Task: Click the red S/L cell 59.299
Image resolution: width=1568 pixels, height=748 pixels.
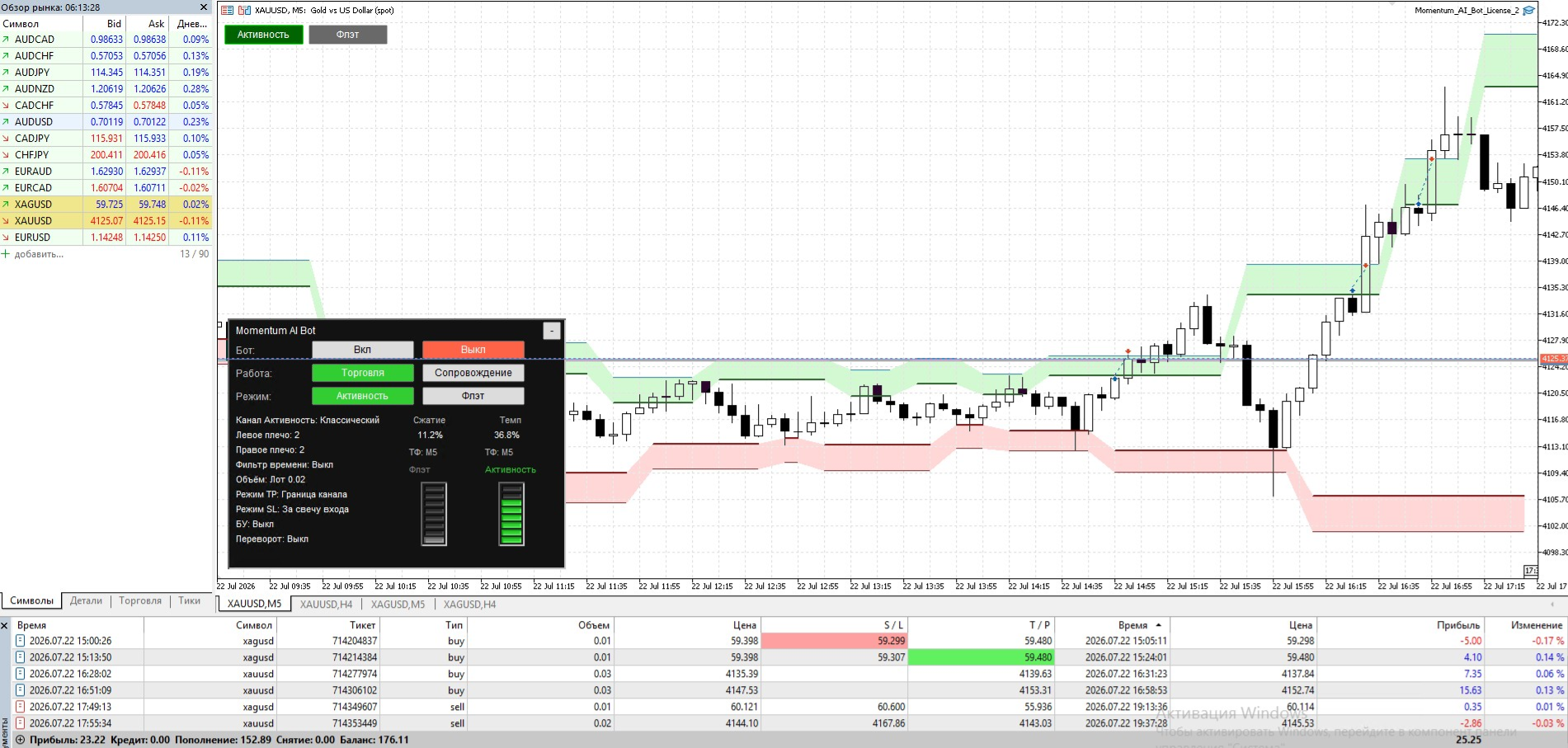Action: pyautogui.click(x=833, y=641)
